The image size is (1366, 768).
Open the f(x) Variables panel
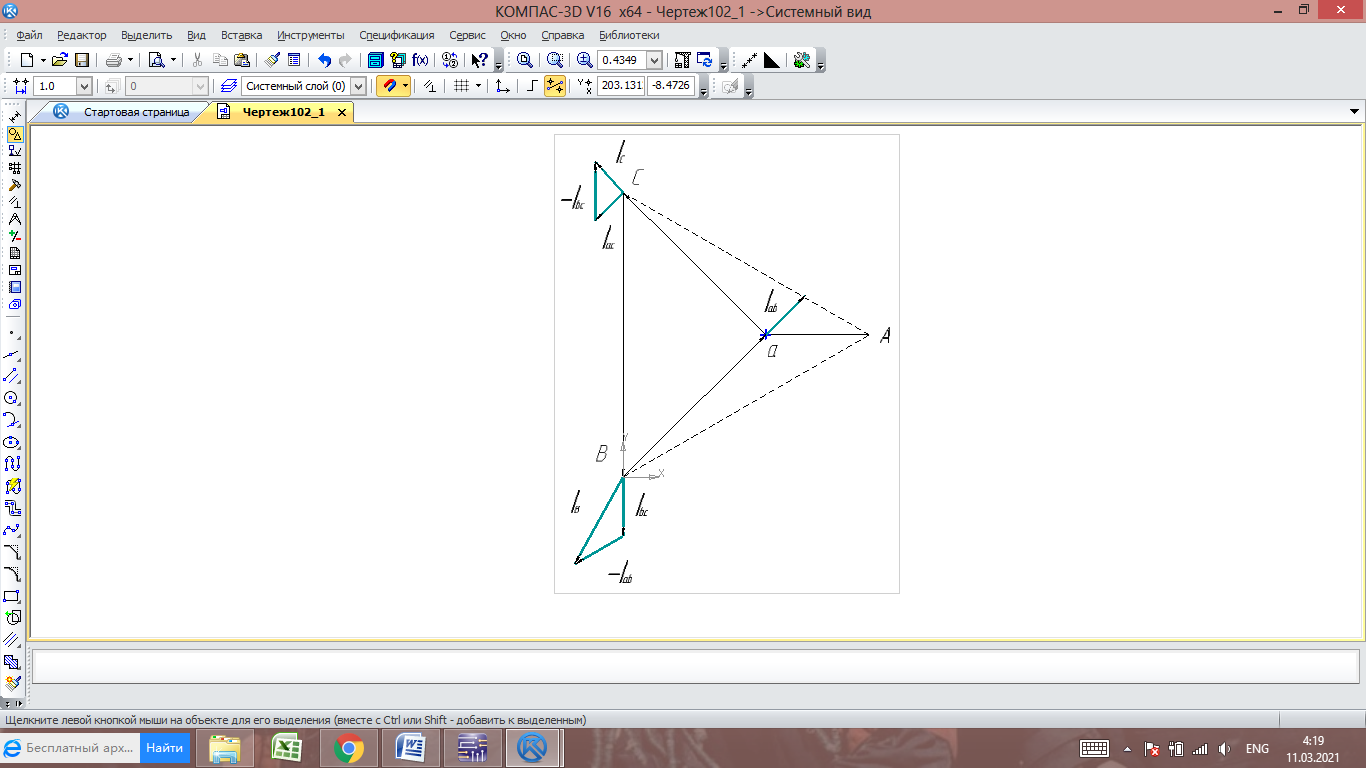(x=420, y=60)
